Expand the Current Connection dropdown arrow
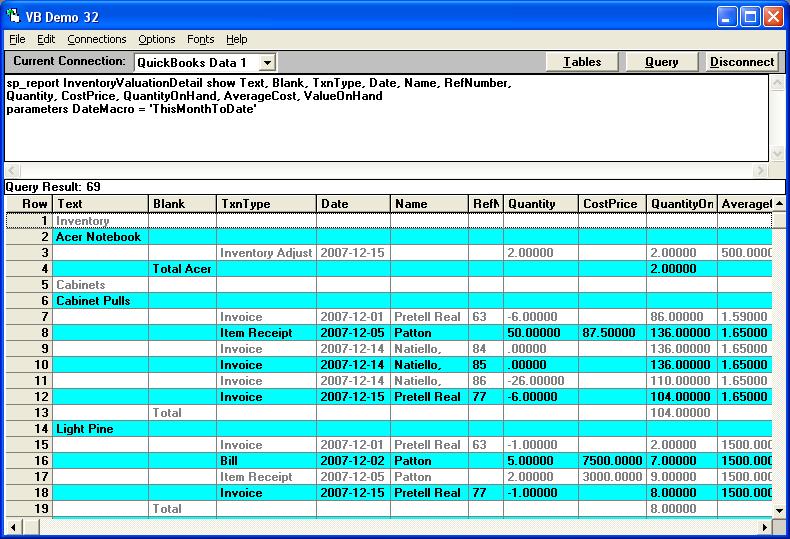790x539 pixels. click(x=267, y=62)
